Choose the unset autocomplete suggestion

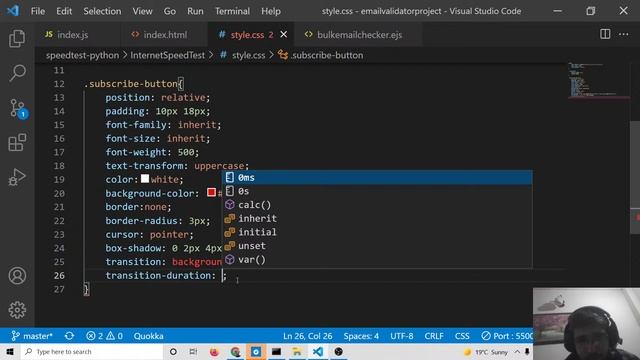pos(377,246)
